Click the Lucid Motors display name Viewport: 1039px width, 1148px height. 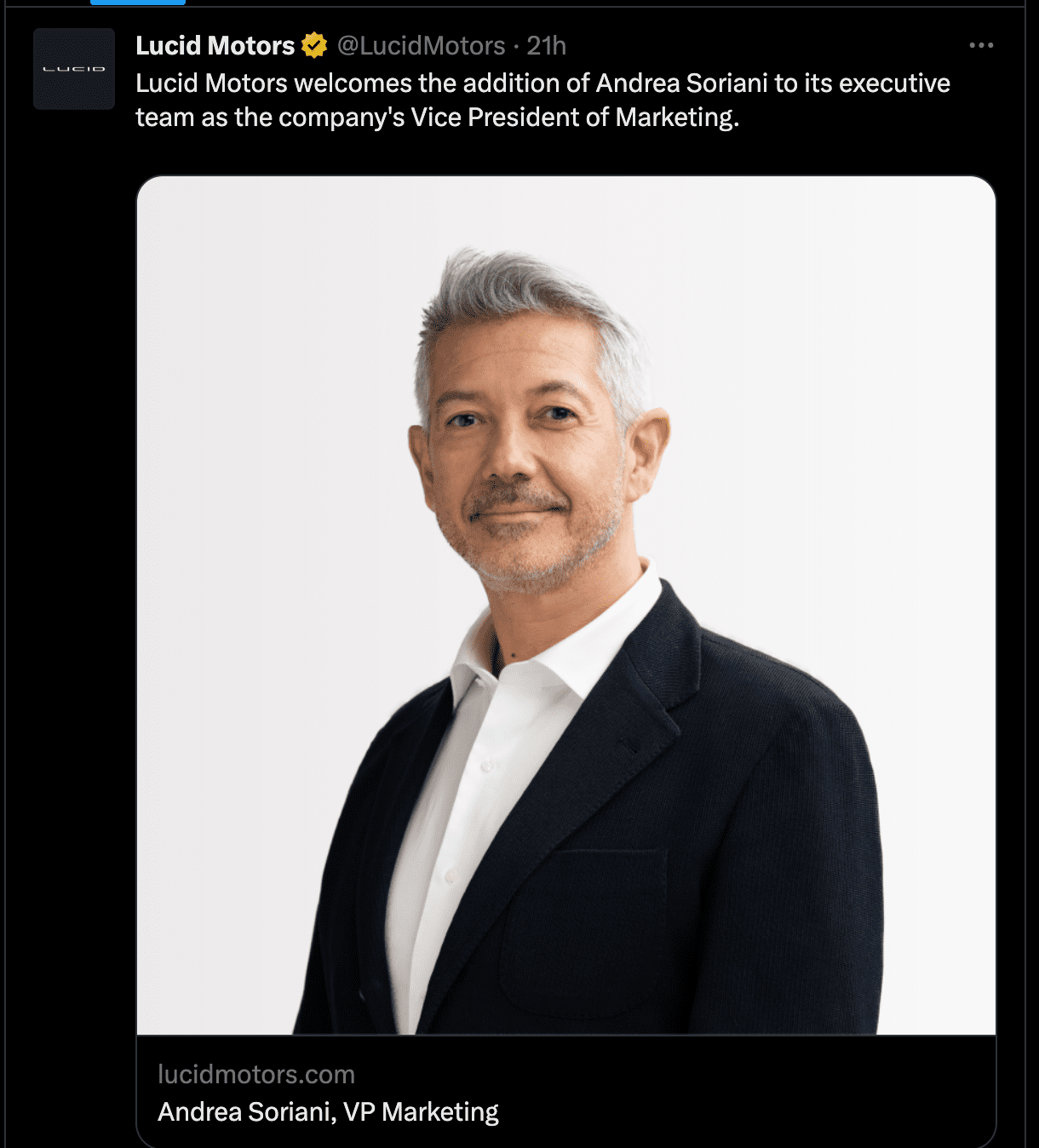[215, 45]
